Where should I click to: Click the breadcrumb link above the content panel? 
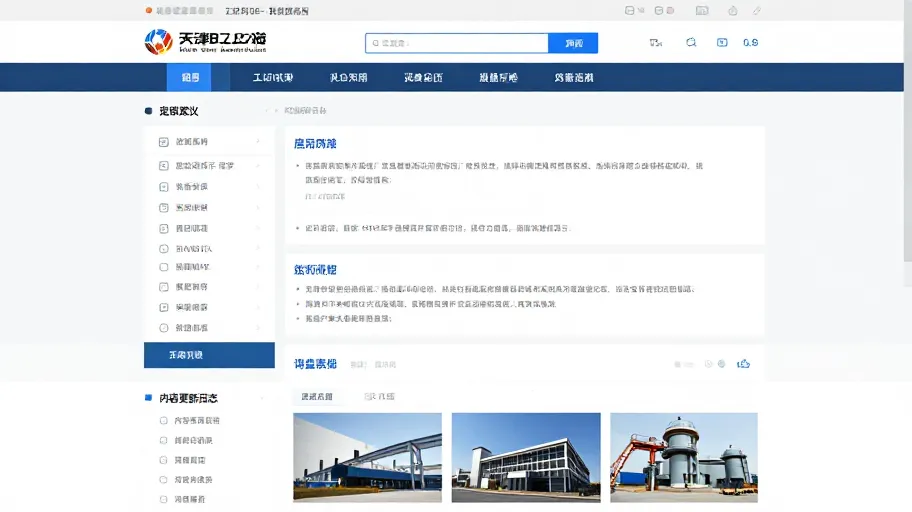coord(305,111)
